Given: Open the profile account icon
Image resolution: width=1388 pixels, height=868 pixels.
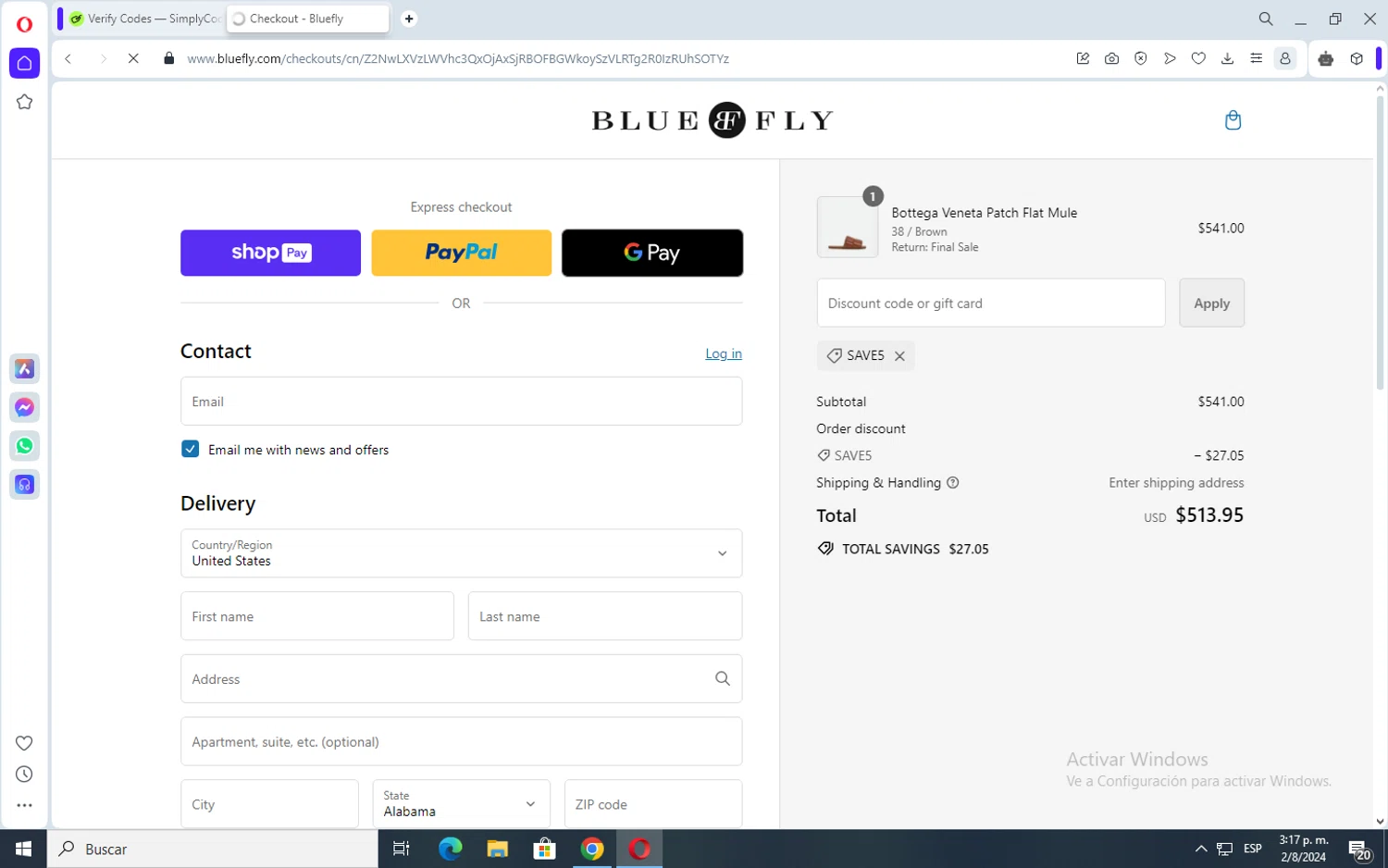Looking at the screenshot, I should point(1285,58).
